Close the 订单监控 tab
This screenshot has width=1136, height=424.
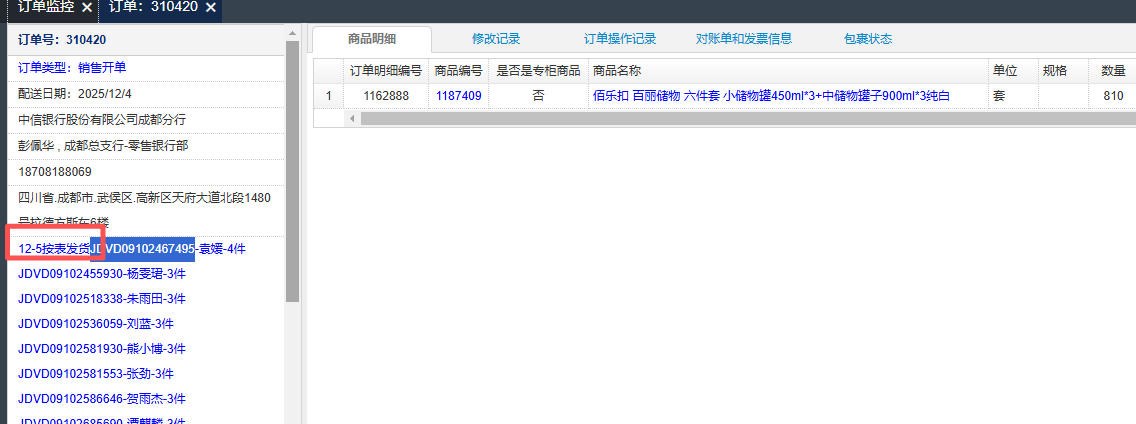click(x=87, y=8)
